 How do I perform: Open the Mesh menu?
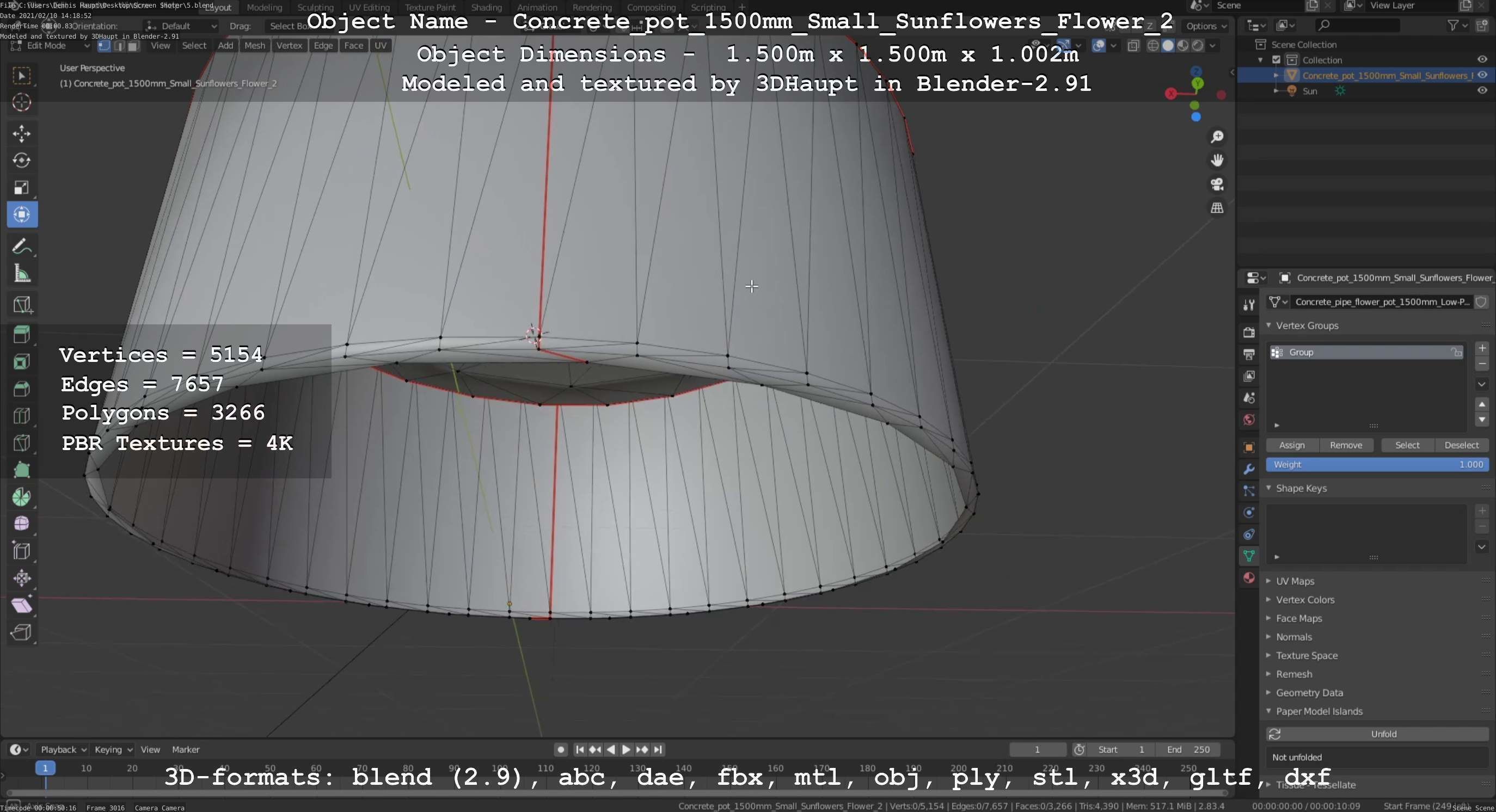(254, 46)
